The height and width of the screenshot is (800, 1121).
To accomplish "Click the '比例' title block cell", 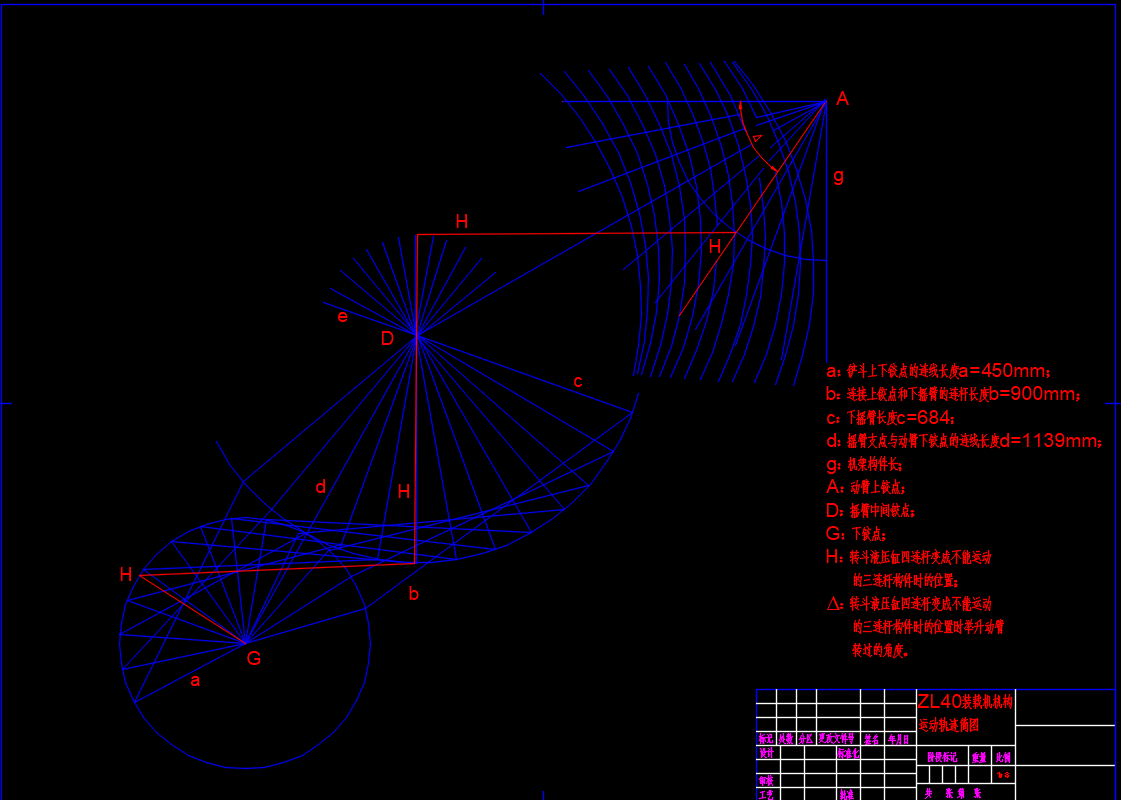I will point(1003,756).
